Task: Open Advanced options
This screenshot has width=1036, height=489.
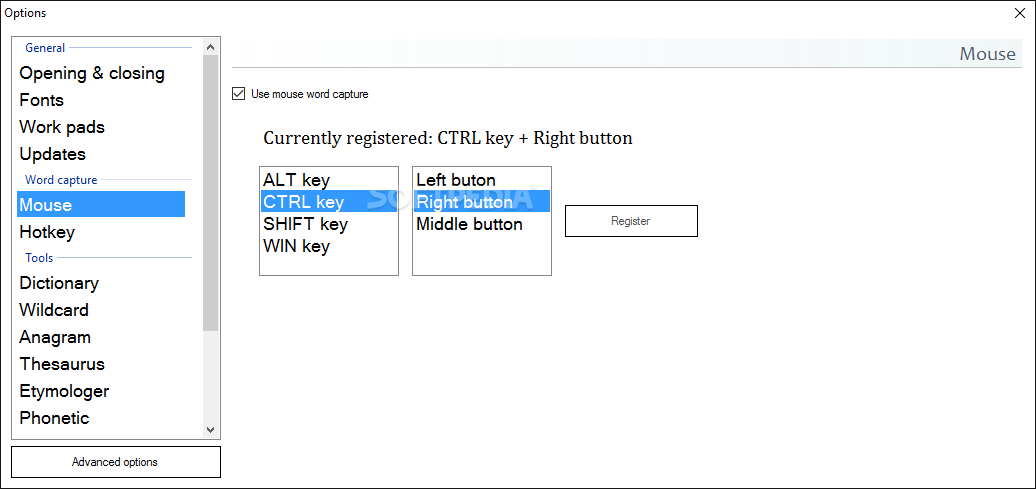Action: pos(115,462)
